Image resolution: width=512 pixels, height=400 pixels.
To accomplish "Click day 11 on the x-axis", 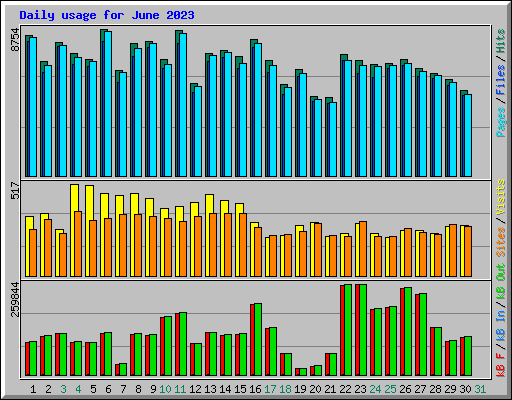I will pyautogui.click(x=180, y=389).
